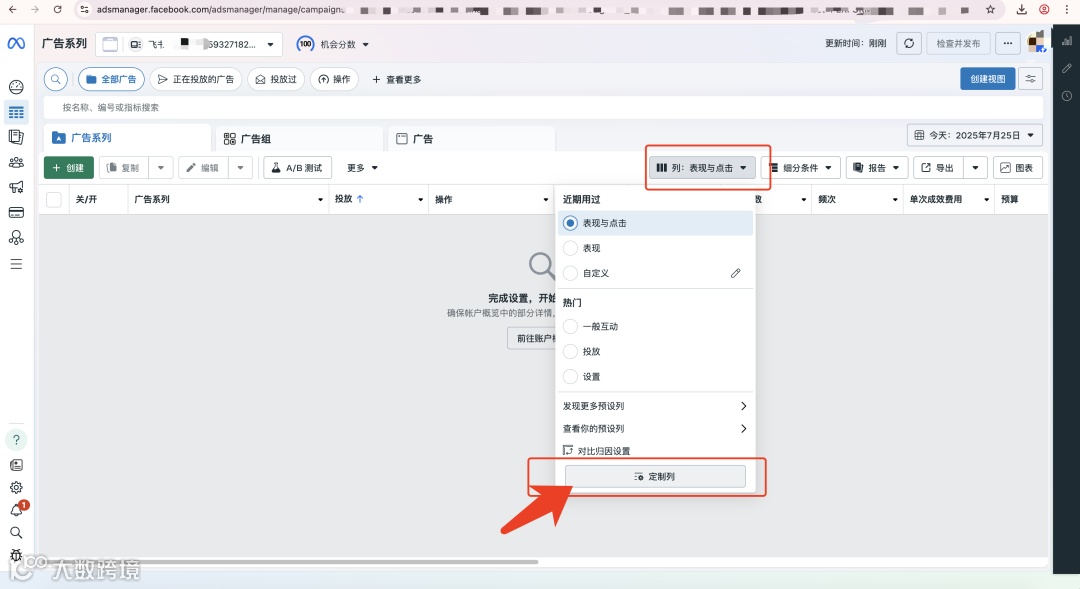This screenshot has width=1080, height=589.
Task: Click 创建视图 button
Action: (x=988, y=79)
